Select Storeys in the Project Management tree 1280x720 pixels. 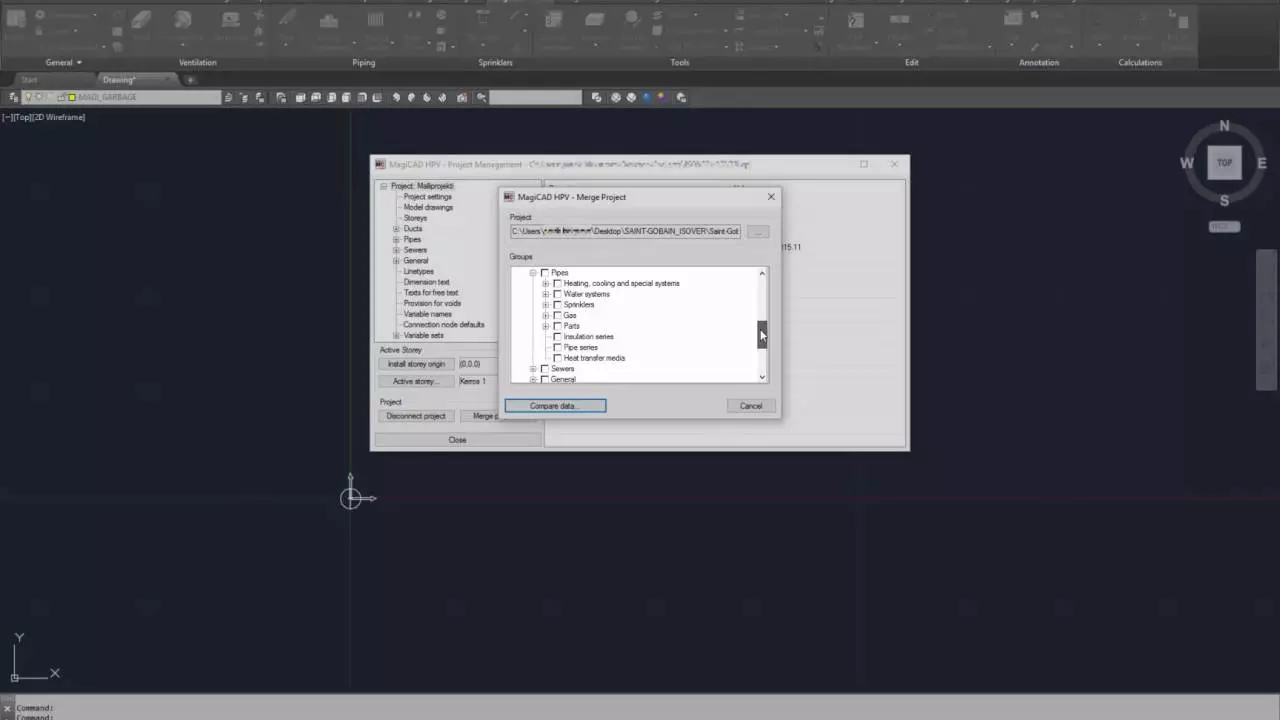415,218
